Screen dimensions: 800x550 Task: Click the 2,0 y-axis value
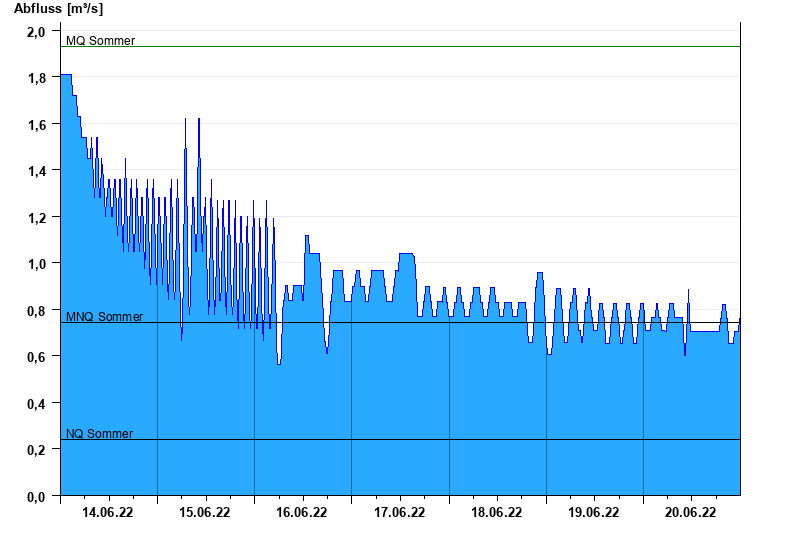pyautogui.click(x=36, y=32)
